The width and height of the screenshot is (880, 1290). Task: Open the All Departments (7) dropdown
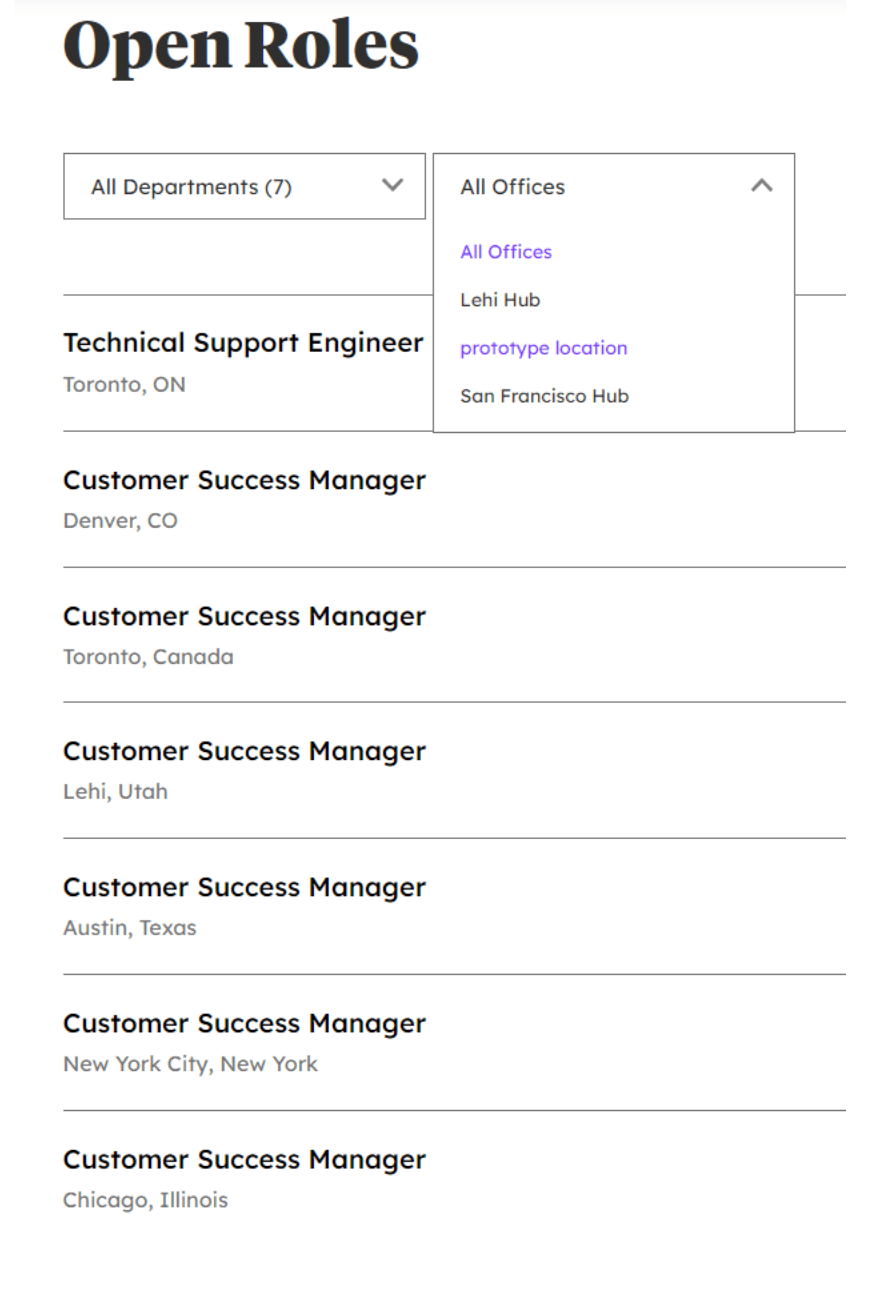244,186
